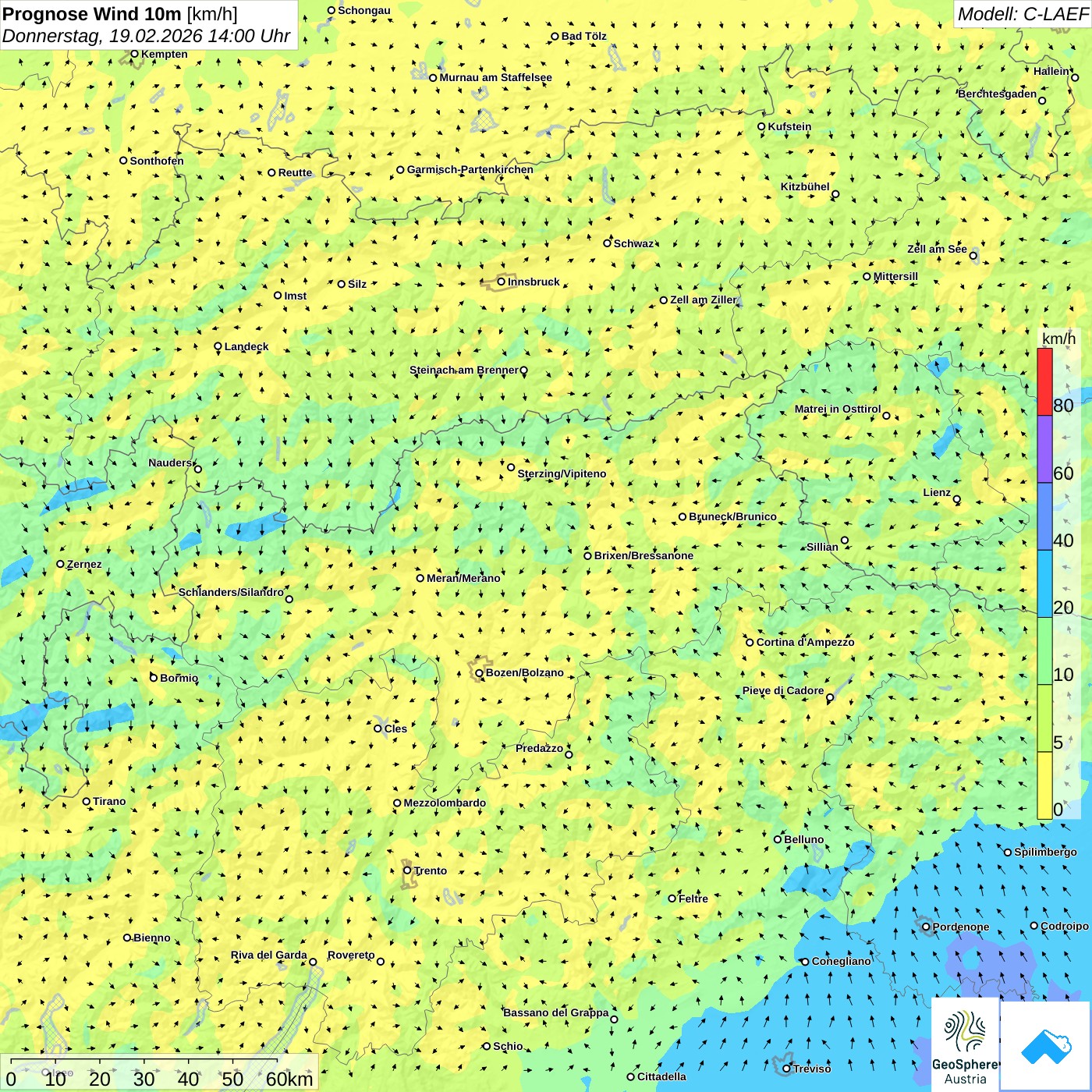Click the 'Schlanders/Silandro' label
Image resolution: width=1092 pixels, height=1092 pixels.
point(231,592)
